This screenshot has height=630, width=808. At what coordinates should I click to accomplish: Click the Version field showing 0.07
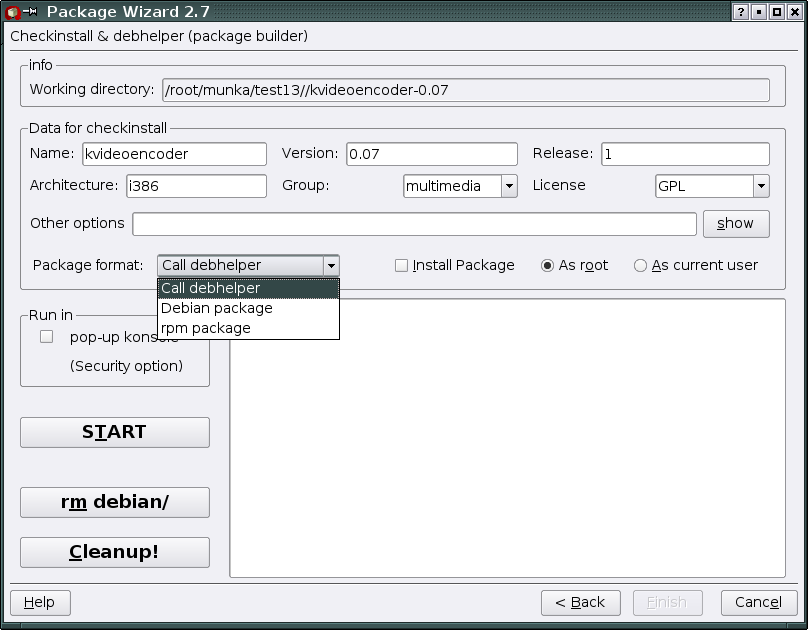pos(432,154)
